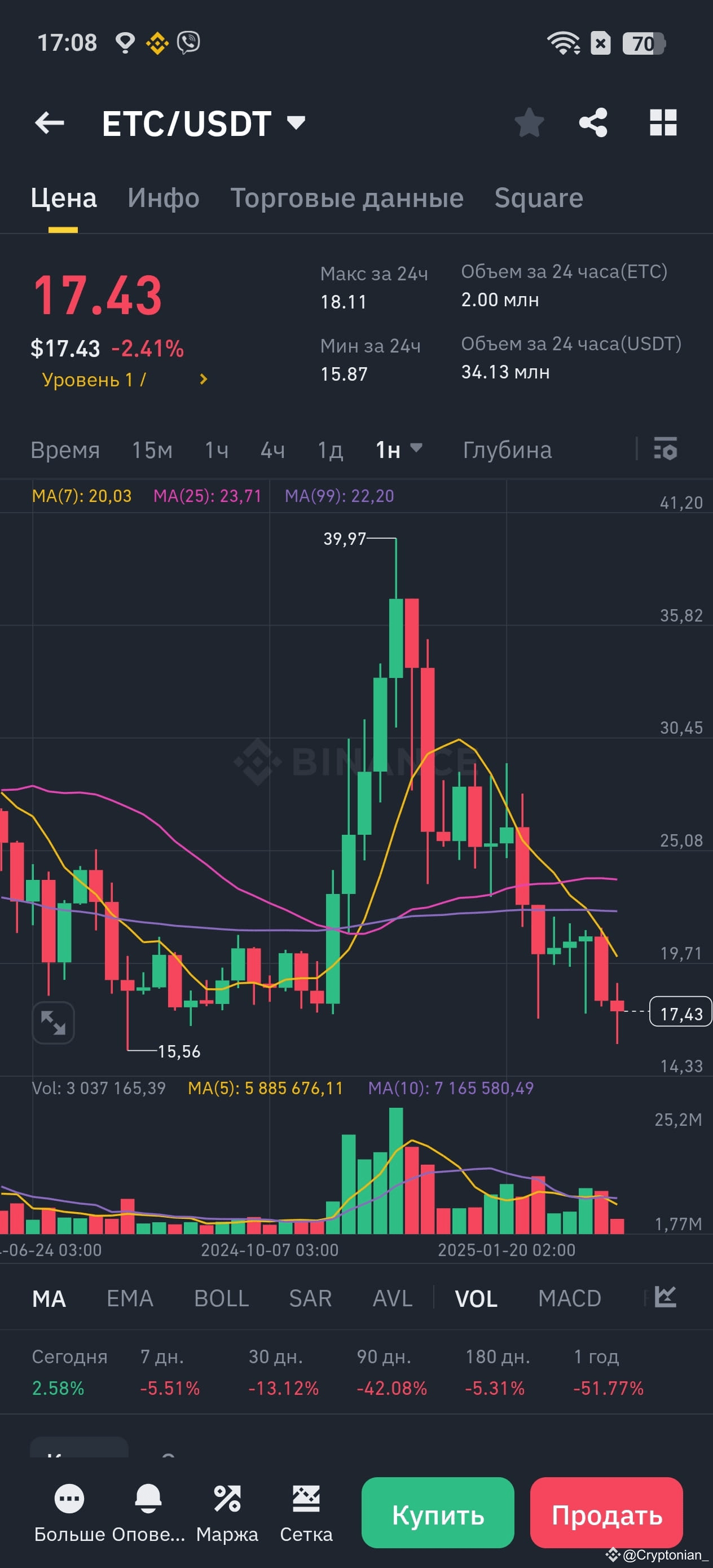
Task: Select the 1ч interval
Action: (216, 451)
